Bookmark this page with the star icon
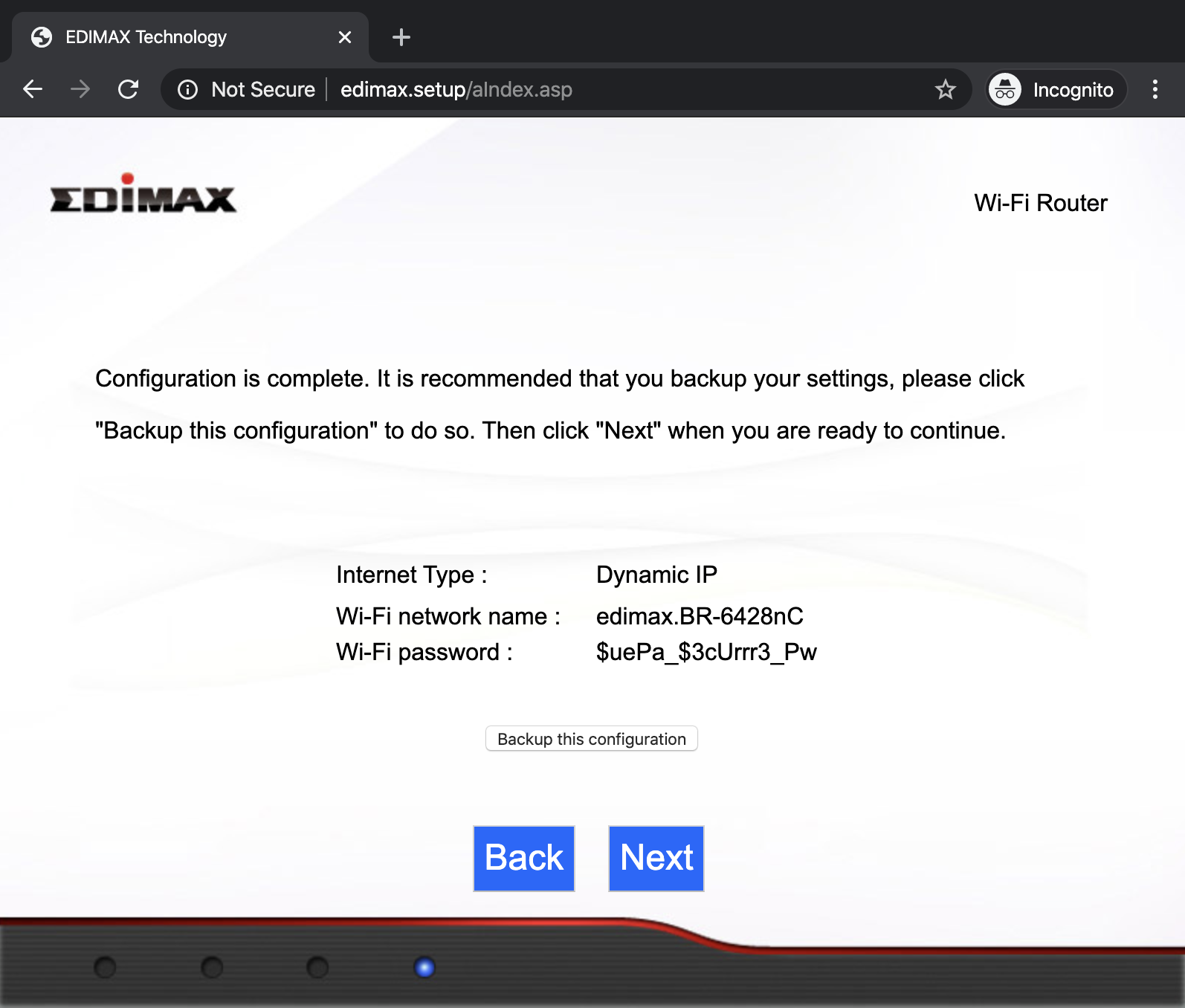This screenshot has height=1008, width=1185. 946,89
